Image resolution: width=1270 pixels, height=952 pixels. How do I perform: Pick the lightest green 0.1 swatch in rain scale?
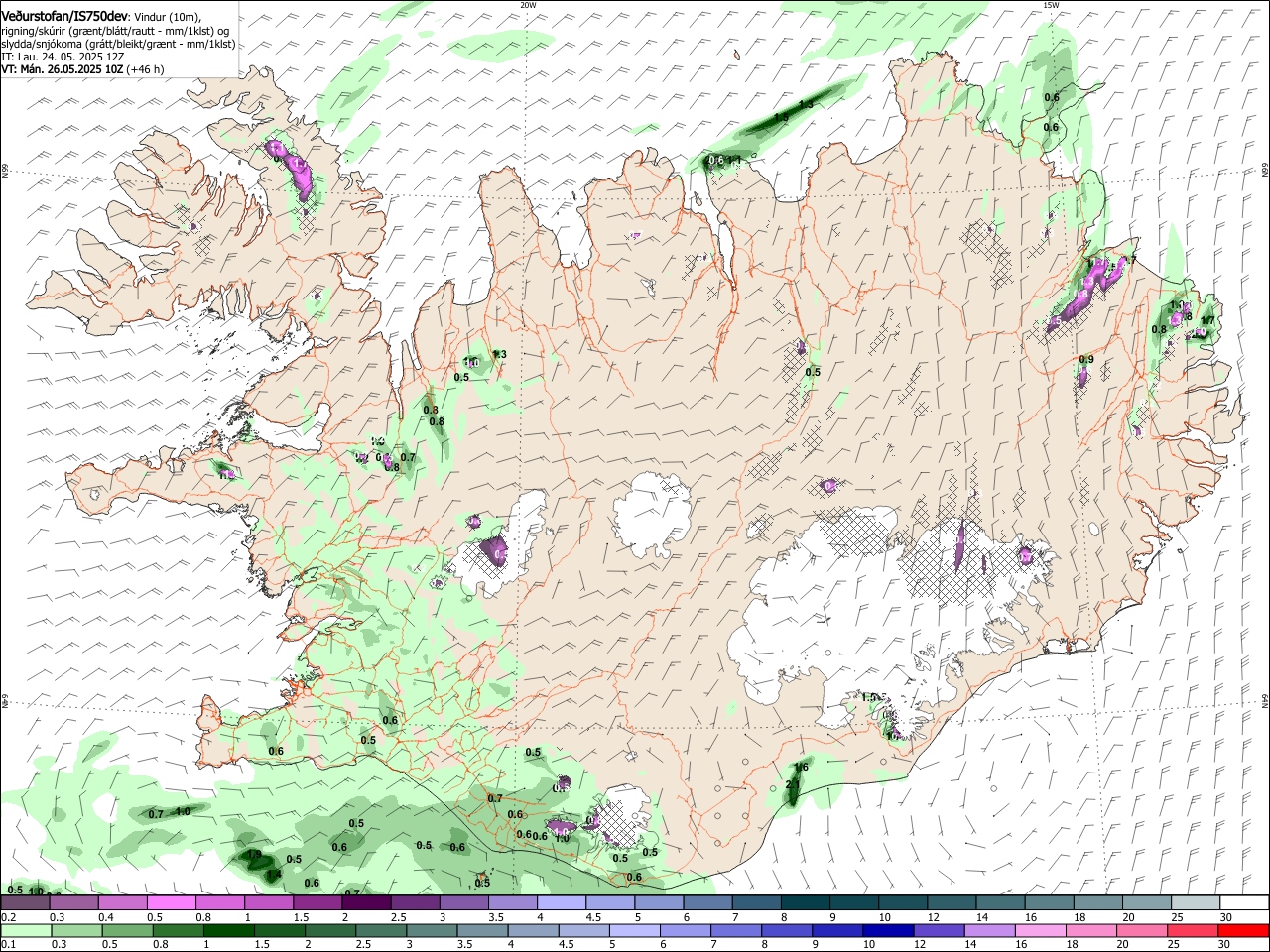pos(25,931)
